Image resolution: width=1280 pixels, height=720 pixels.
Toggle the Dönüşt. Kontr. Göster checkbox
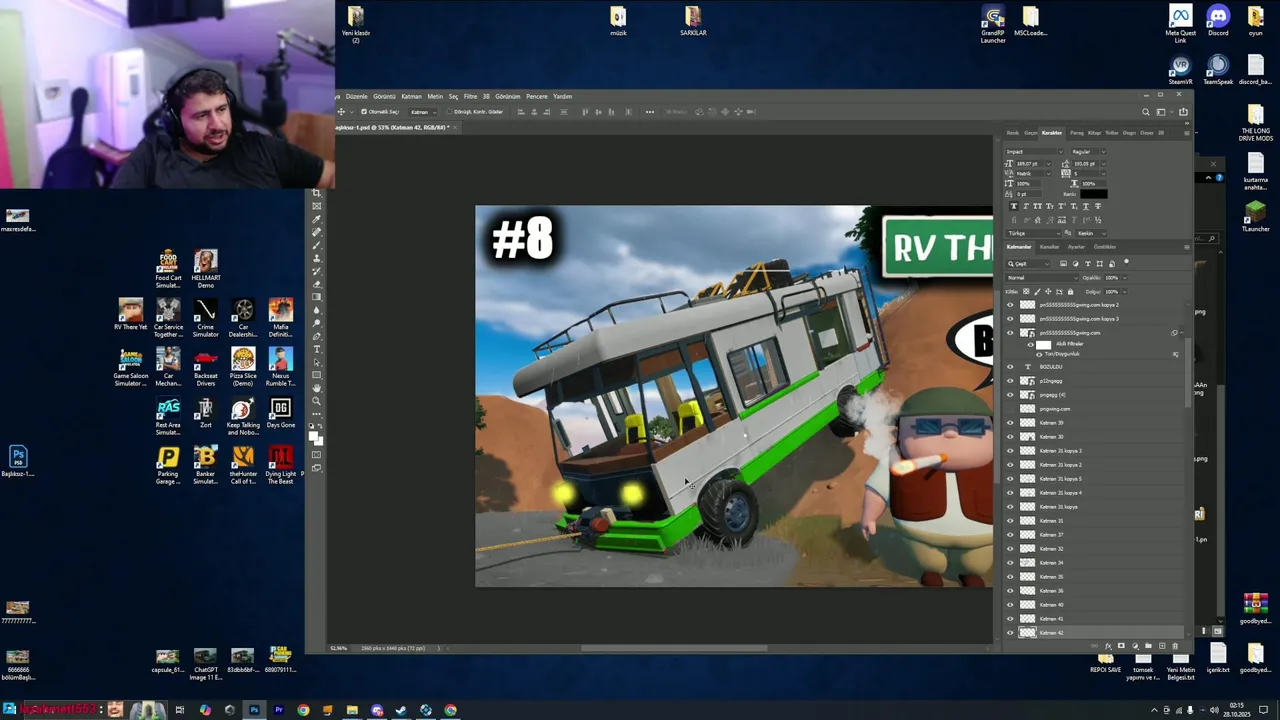[x=449, y=112]
